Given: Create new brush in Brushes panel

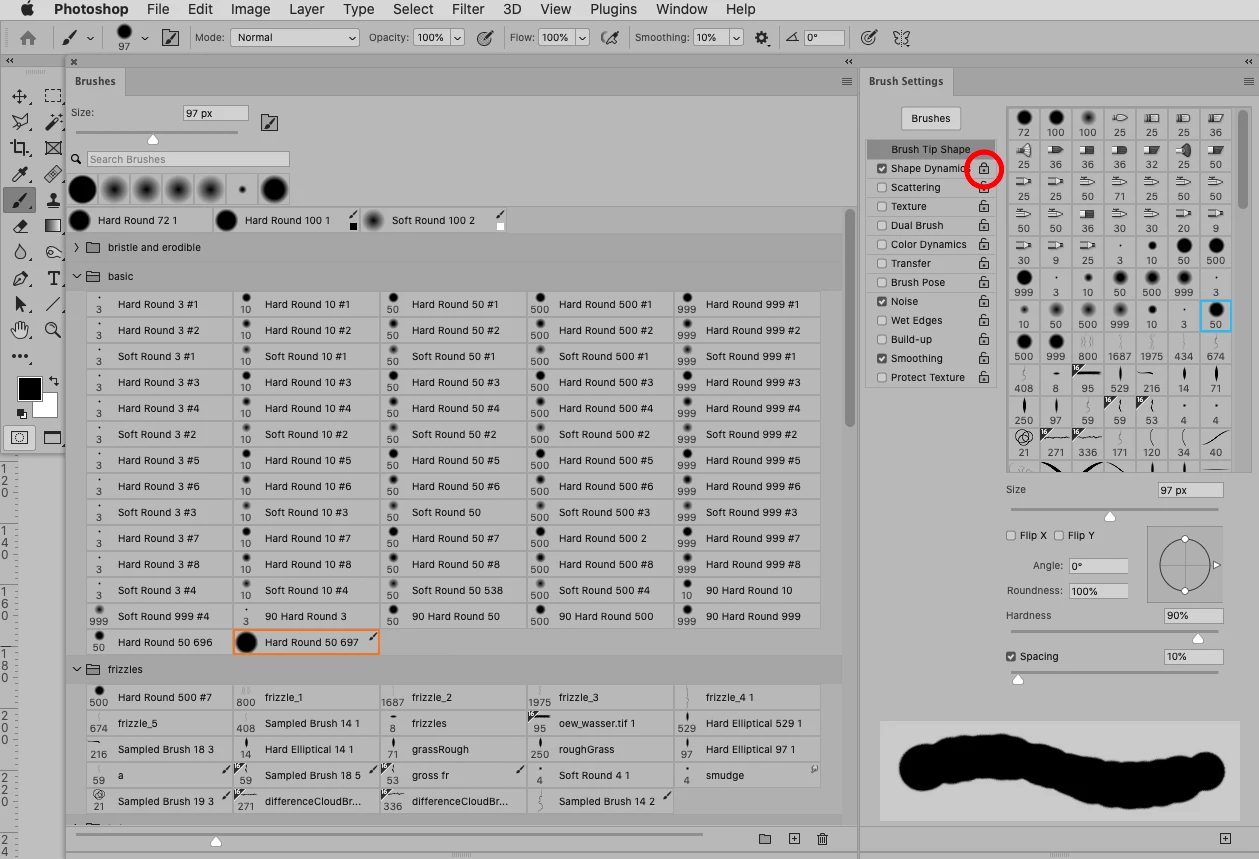Looking at the screenshot, I should pos(794,839).
